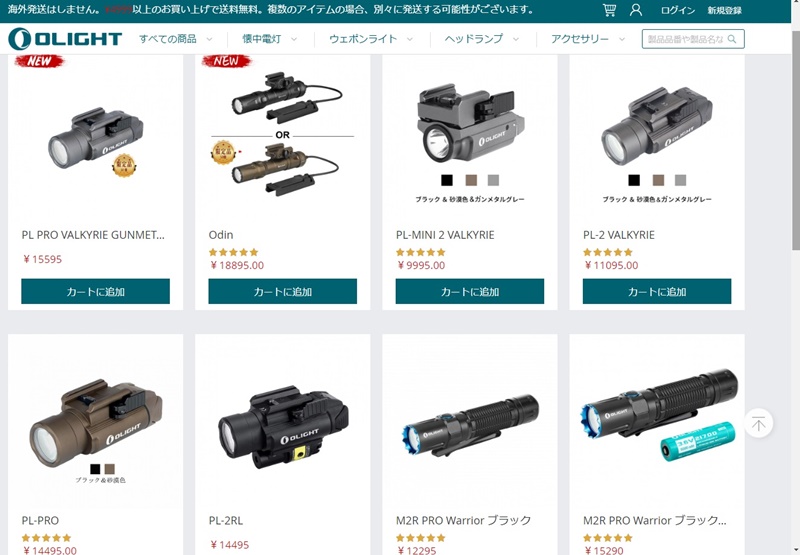This screenshot has height=555, width=800.
Task: Click the search magnifier icon
Action: (x=732, y=39)
